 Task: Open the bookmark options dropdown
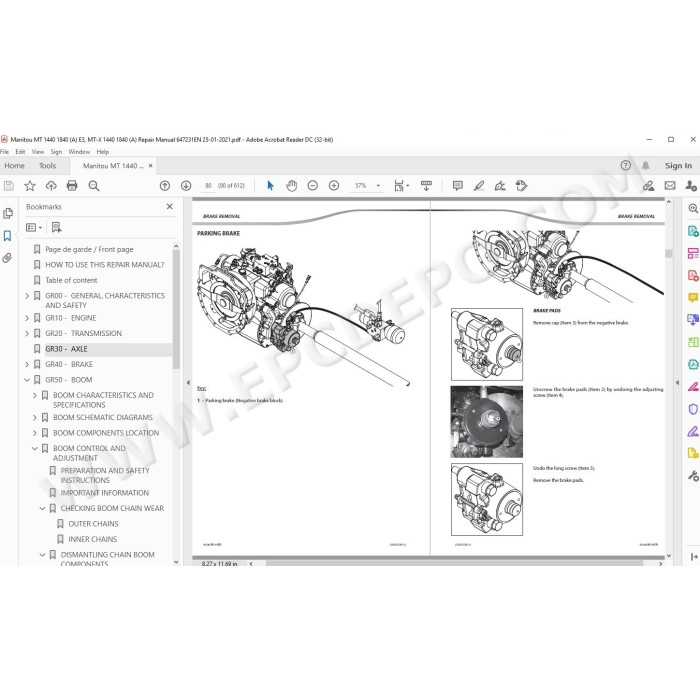pos(34,228)
